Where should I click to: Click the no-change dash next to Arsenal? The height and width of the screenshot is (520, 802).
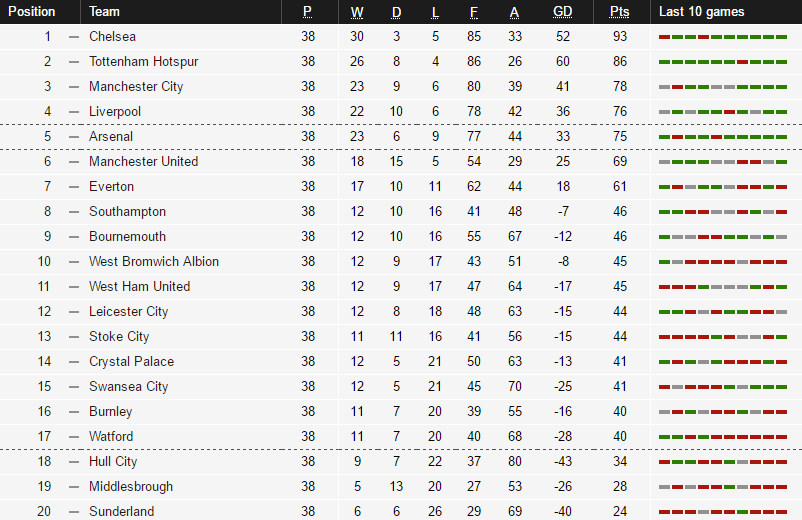[x=74, y=137]
